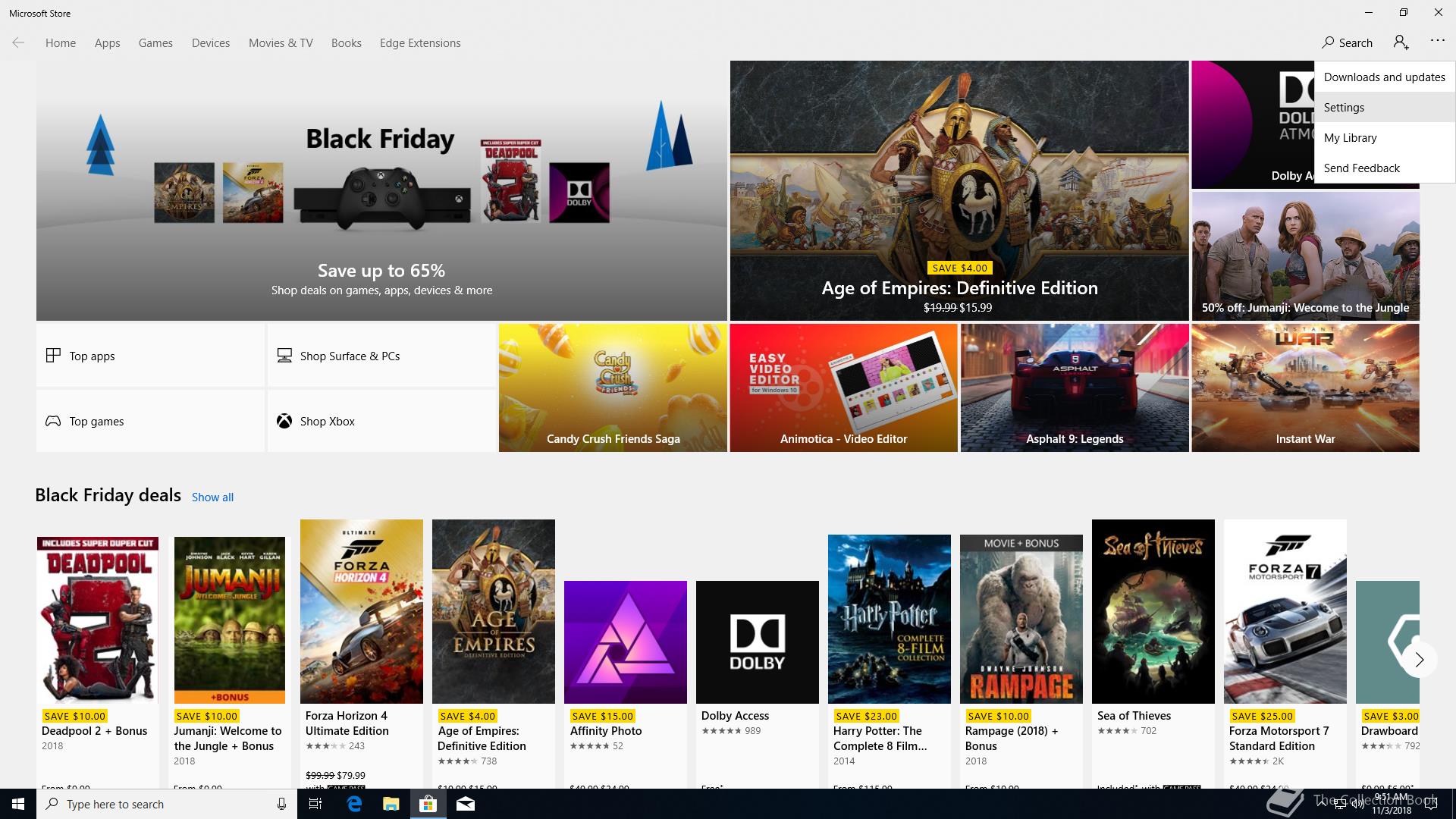Click Show all next to Black Friday deals

212,497
